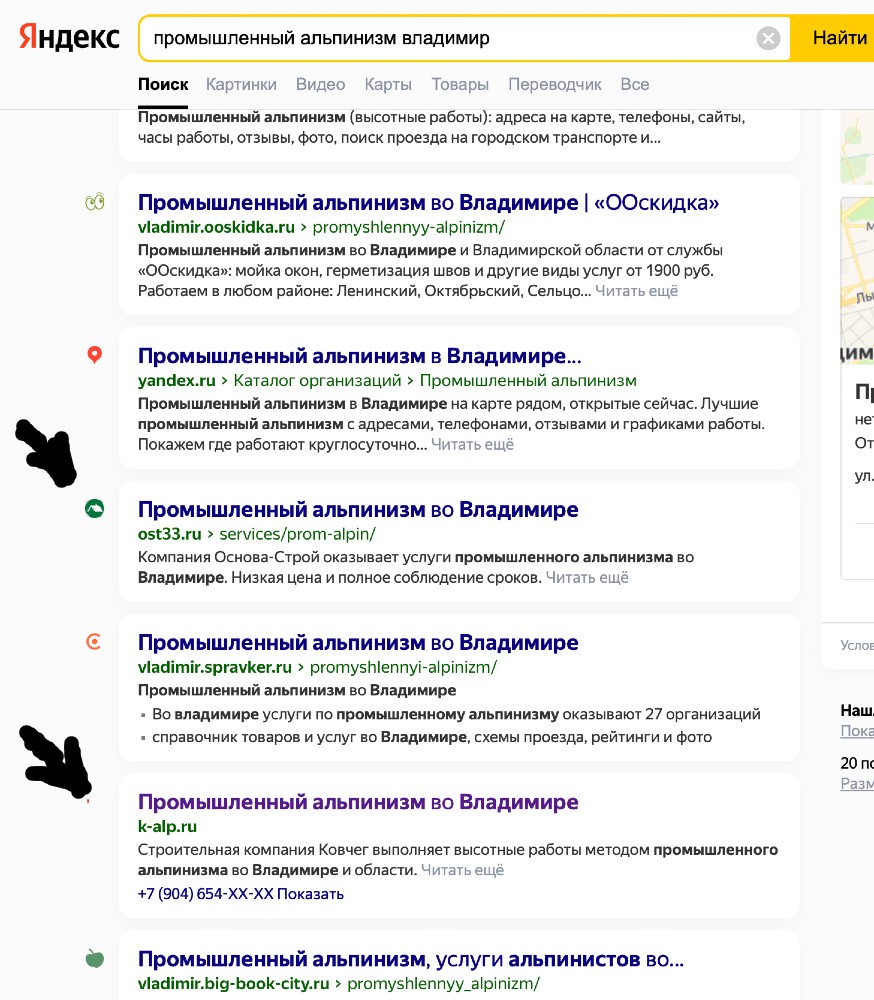Click the orange spravker favicon

coord(94,641)
